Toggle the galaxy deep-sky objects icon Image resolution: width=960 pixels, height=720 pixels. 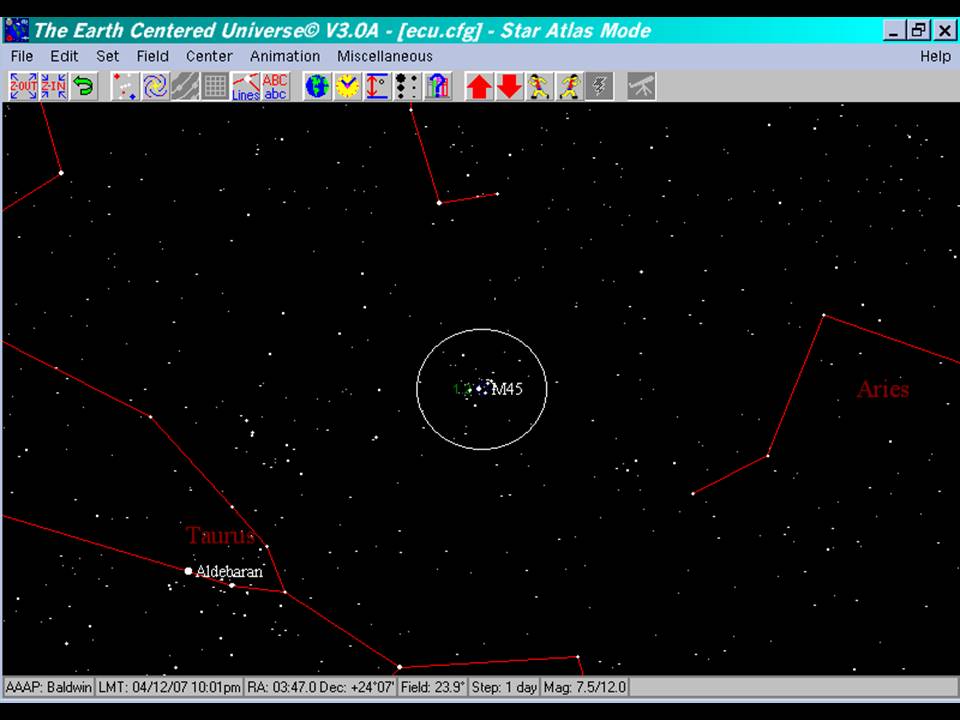(155, 86)
